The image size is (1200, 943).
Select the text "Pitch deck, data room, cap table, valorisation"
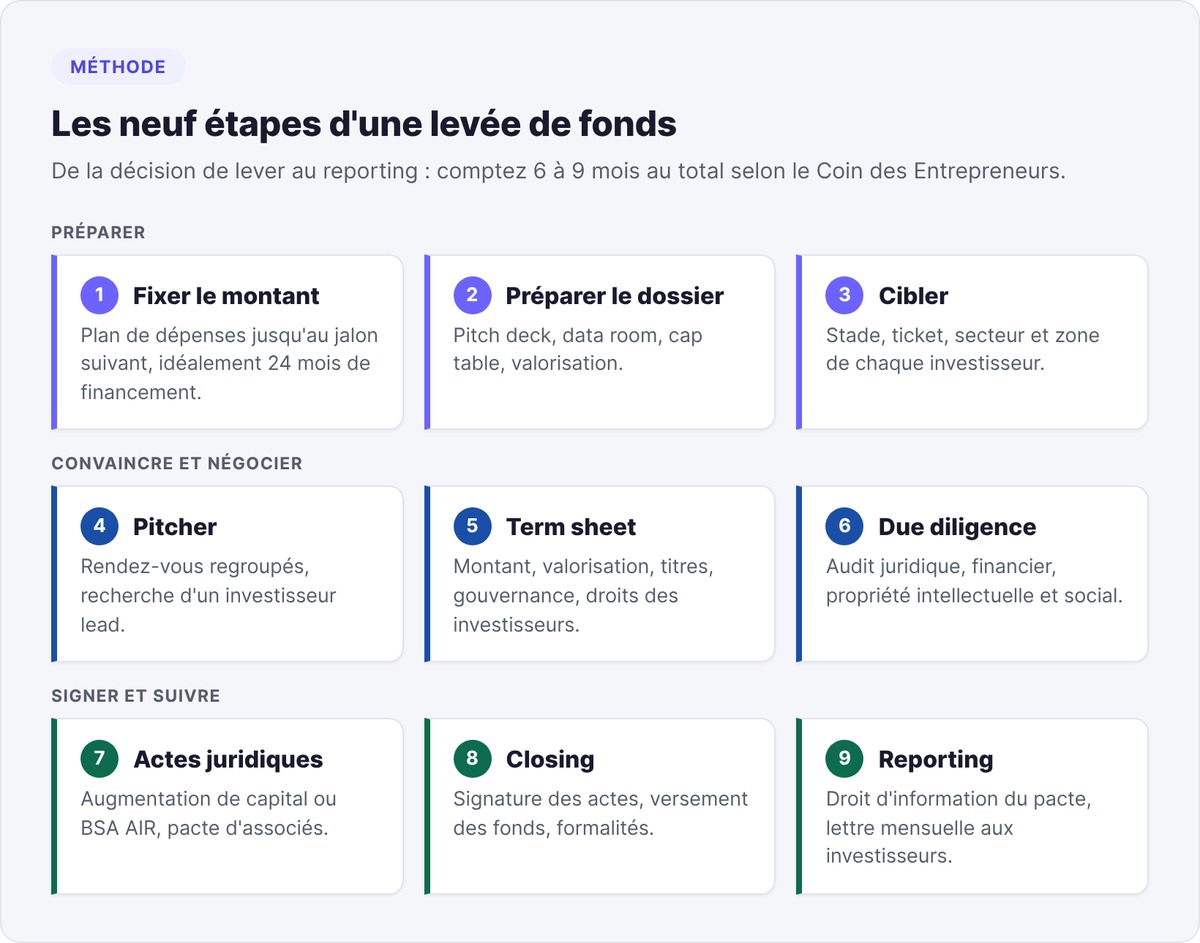click(x=578, y=349)
